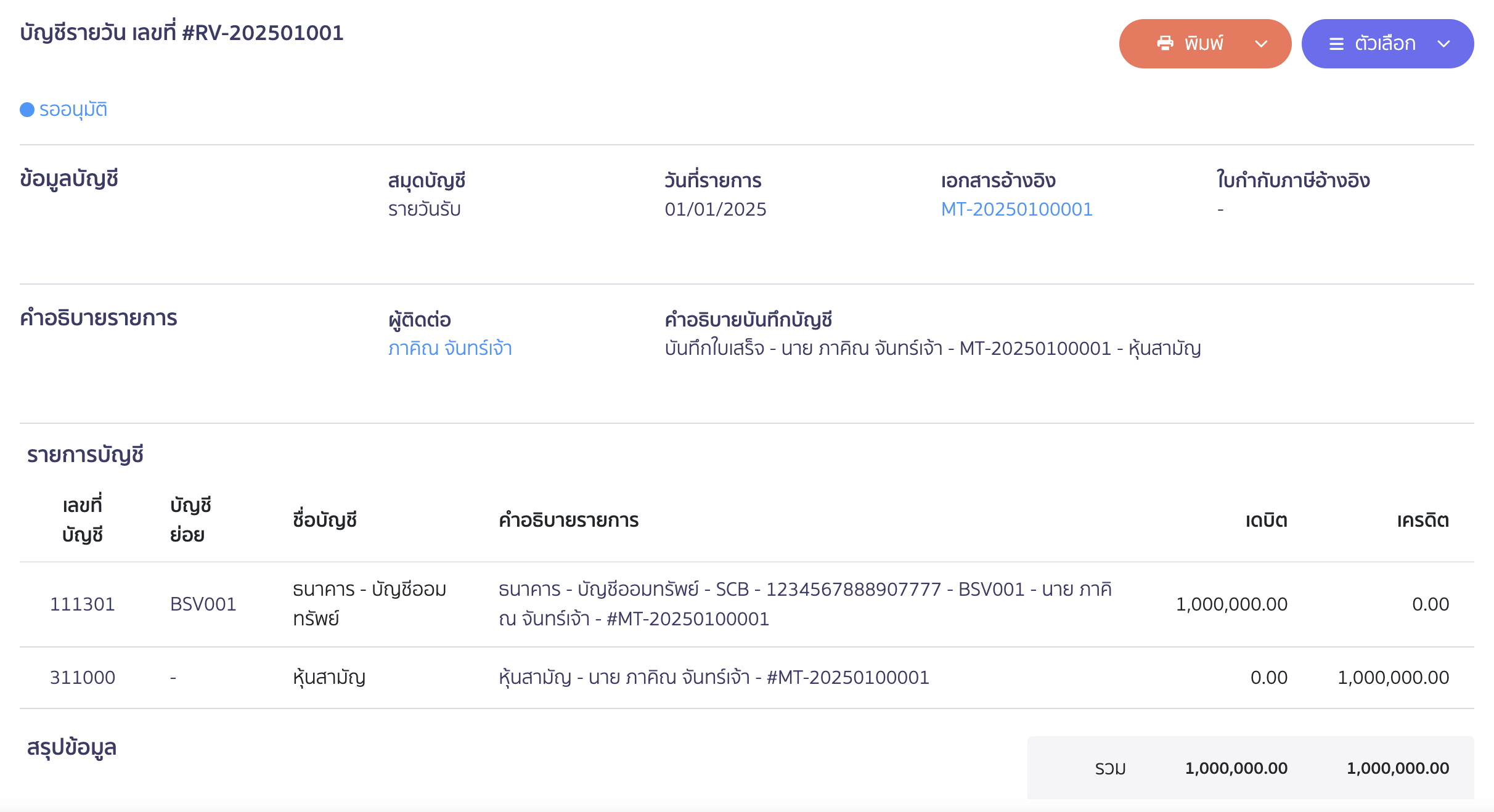Click the วันที่รายการ field label

coord(713,181)
